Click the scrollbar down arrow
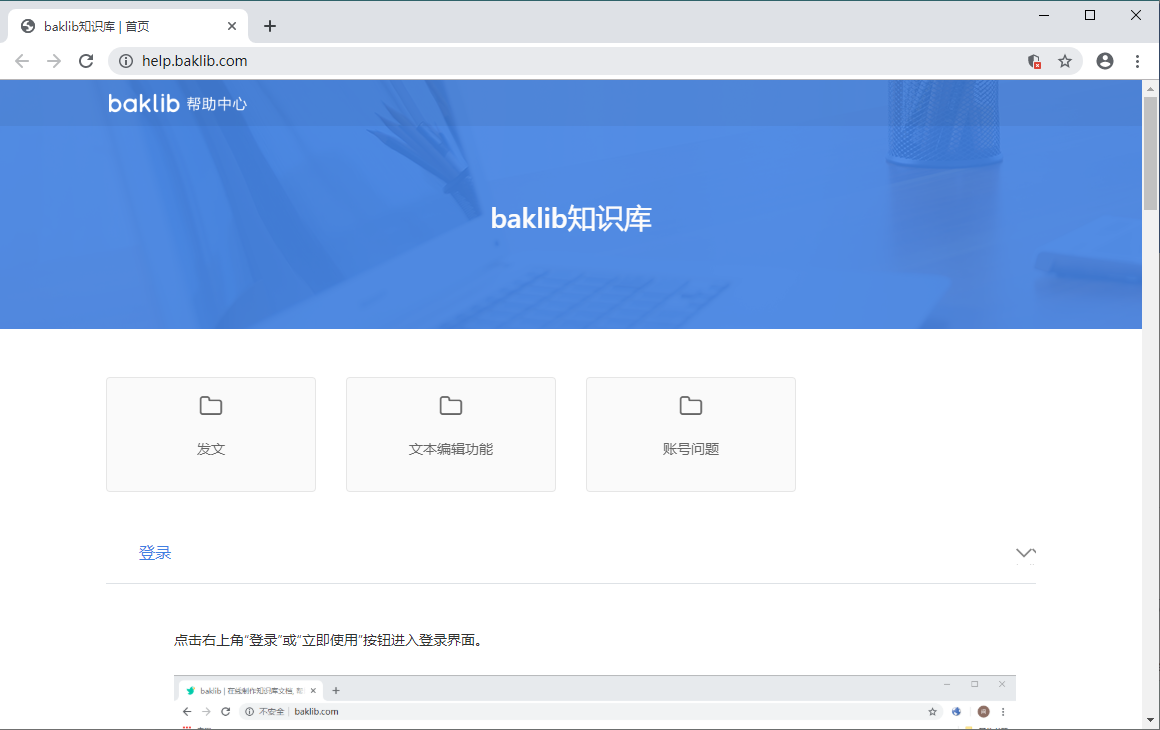 click(1150, 720)
